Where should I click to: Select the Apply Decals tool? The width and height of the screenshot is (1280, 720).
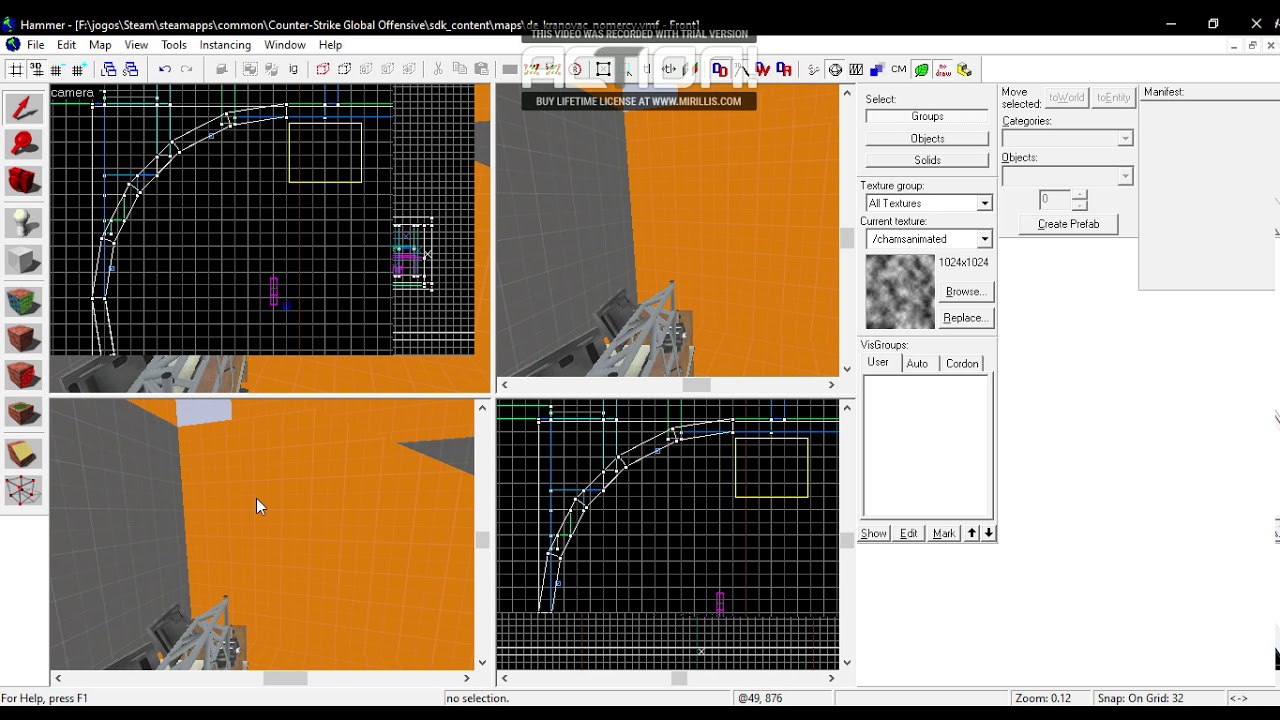click(24, 375)
